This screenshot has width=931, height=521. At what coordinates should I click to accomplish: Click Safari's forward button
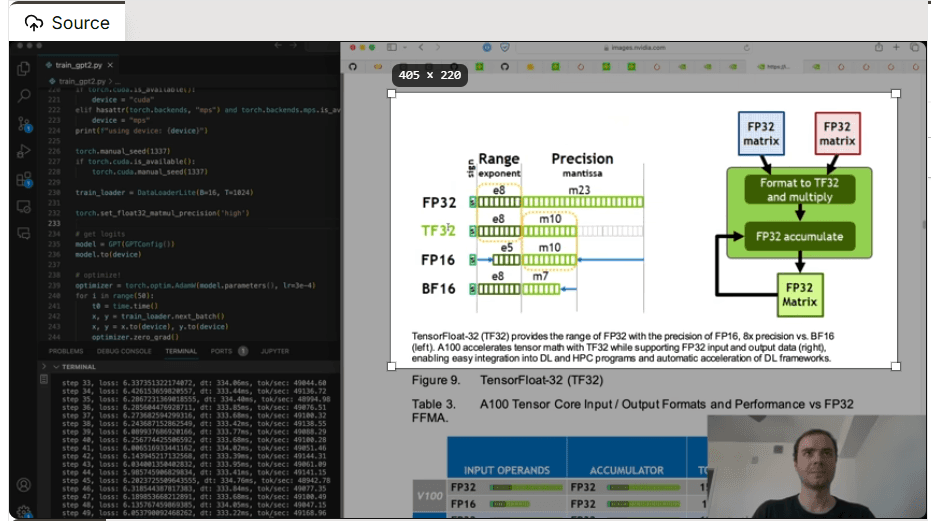pos(438,48)
